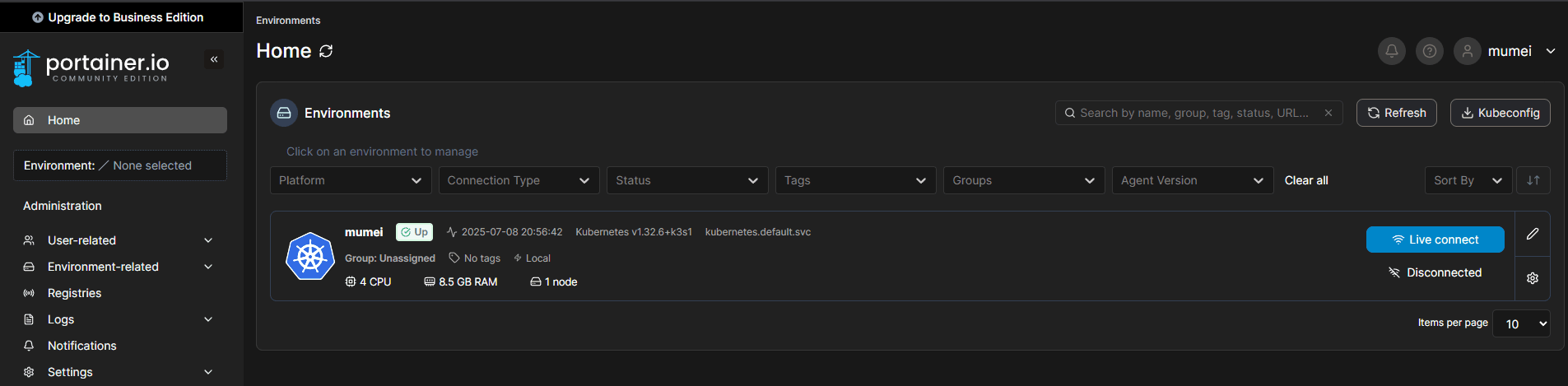Expand the Environment-related menu
This screenshot has width=1568, height=386.
coord(120,267)
